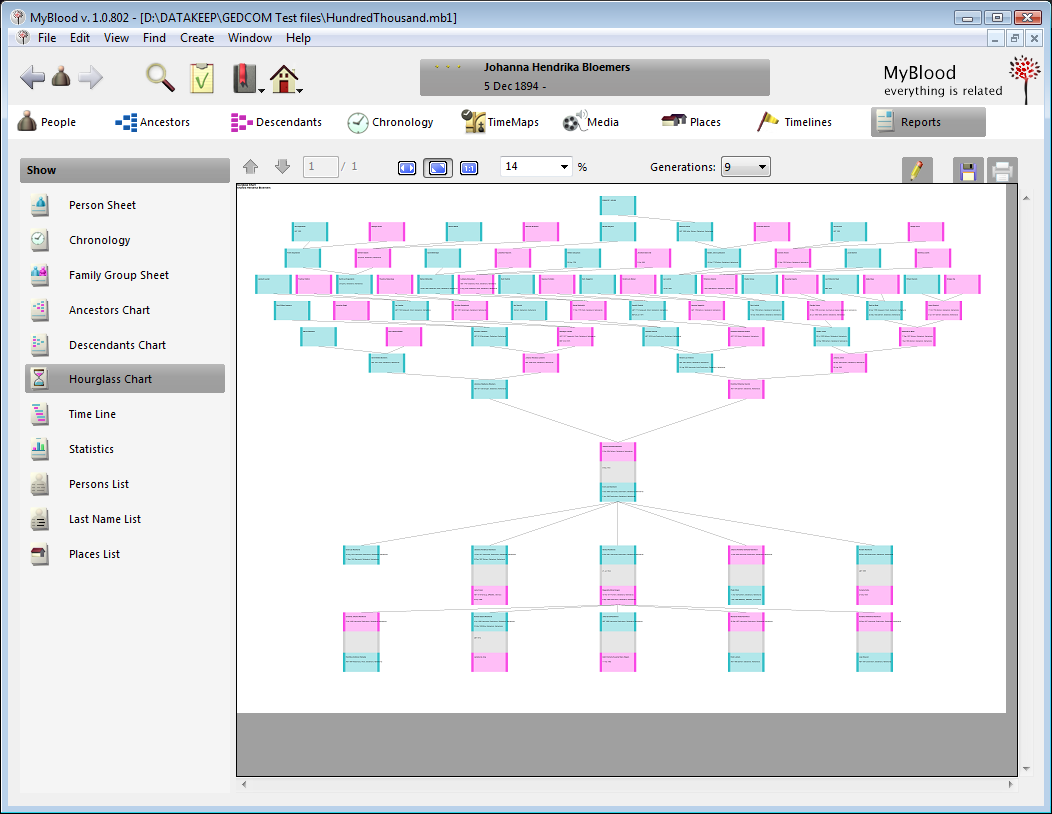Print report with the printer icon

(1002, 170)
